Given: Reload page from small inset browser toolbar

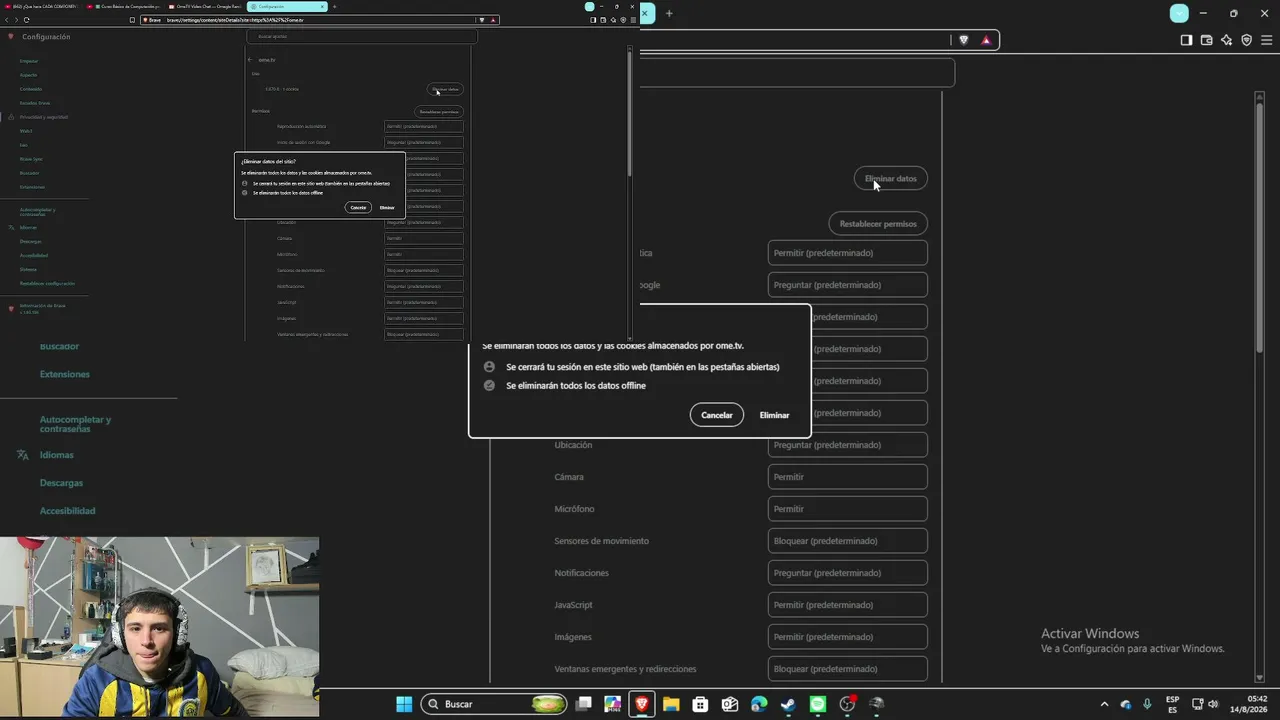Looking at the screenshot, I should (x=26, y=20).
